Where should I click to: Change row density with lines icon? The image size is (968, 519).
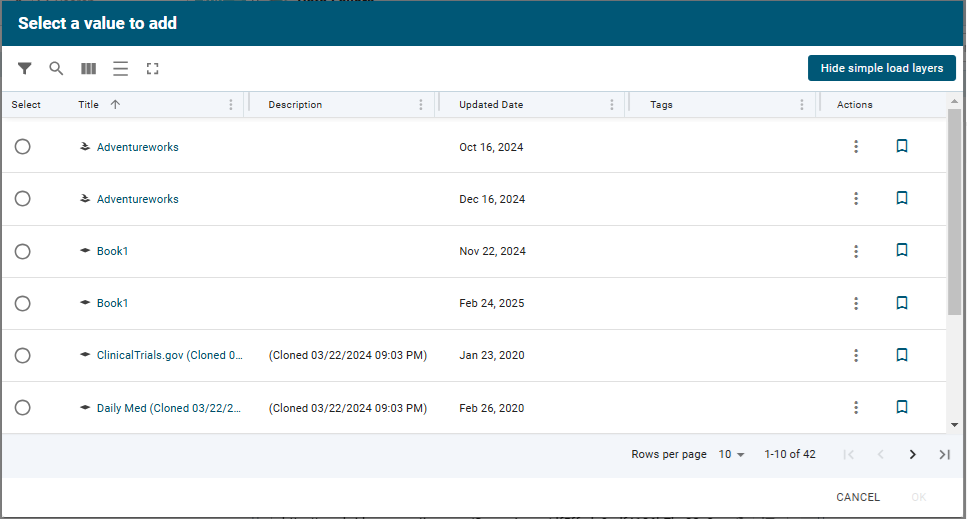(x=120, y=69)
